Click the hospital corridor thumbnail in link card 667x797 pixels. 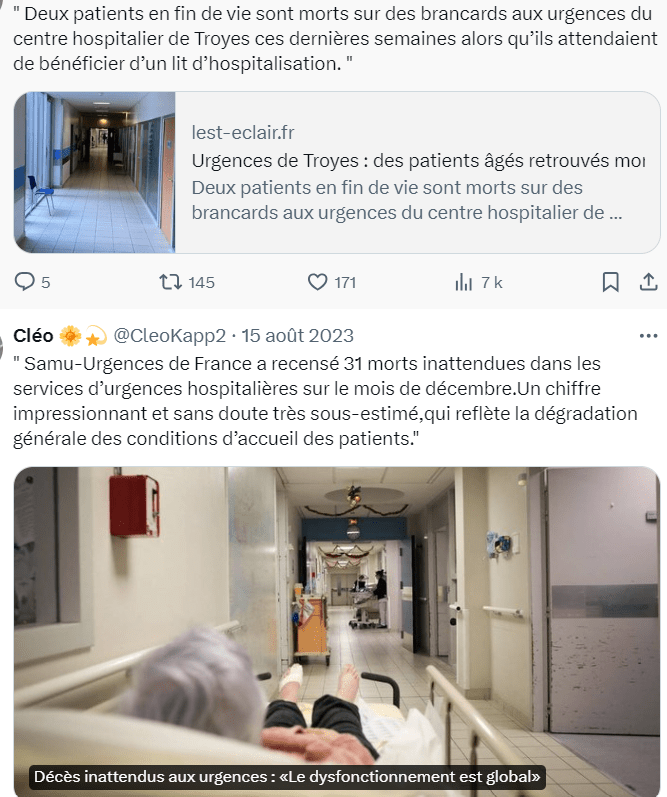point(95,172)
